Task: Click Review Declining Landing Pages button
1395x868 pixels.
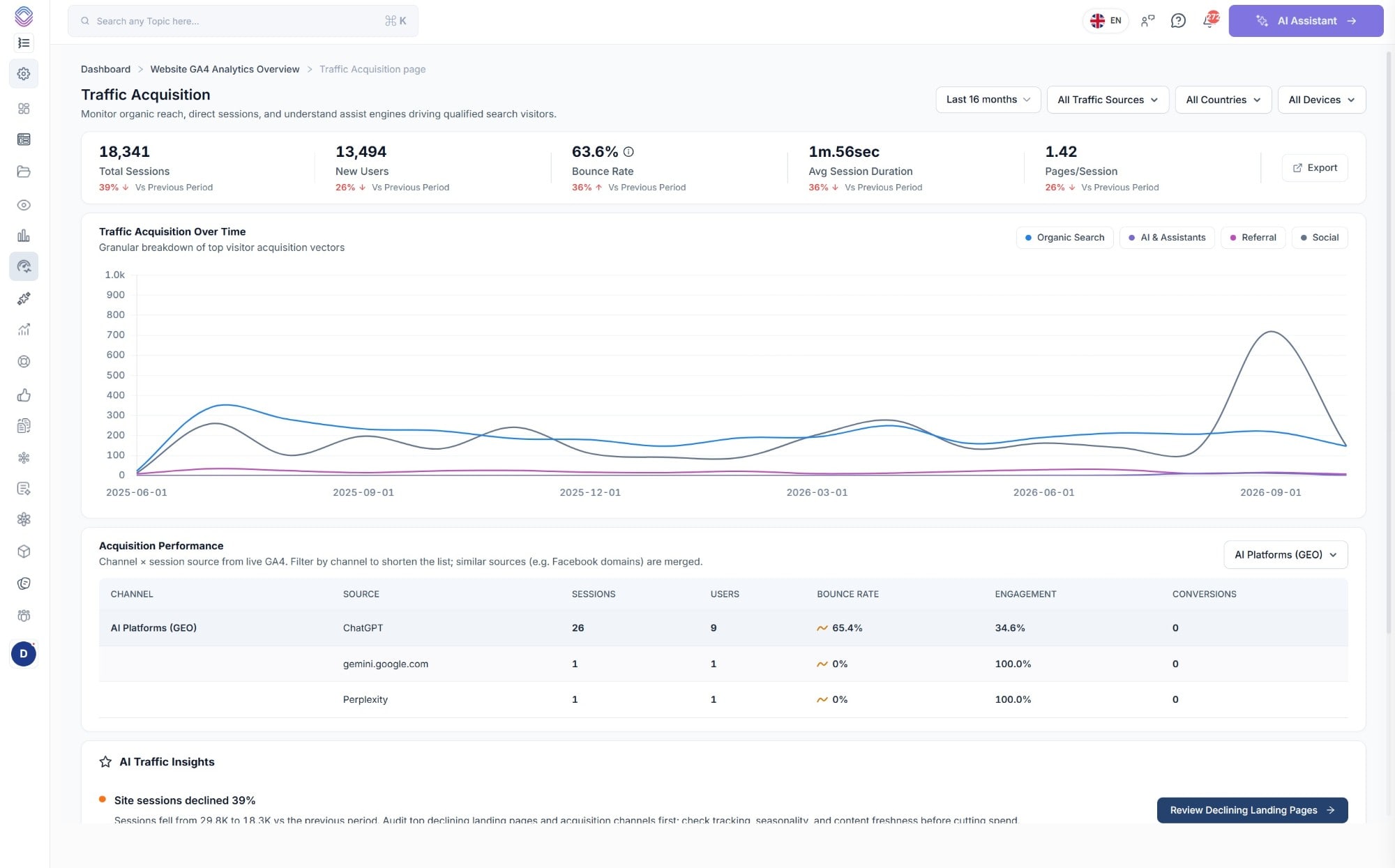Action: [1252, 810]
